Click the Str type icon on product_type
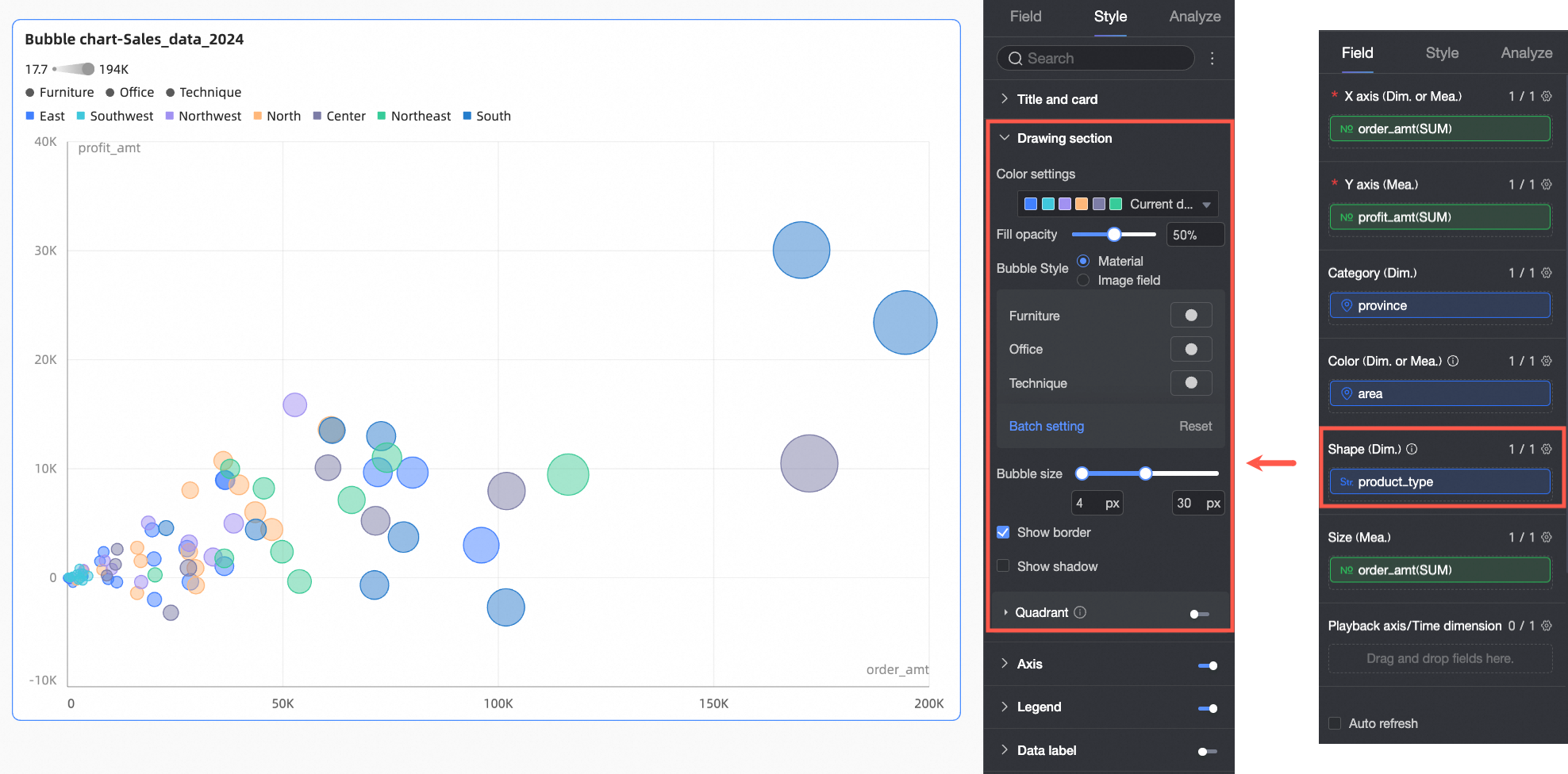 tap(1347, 481)
